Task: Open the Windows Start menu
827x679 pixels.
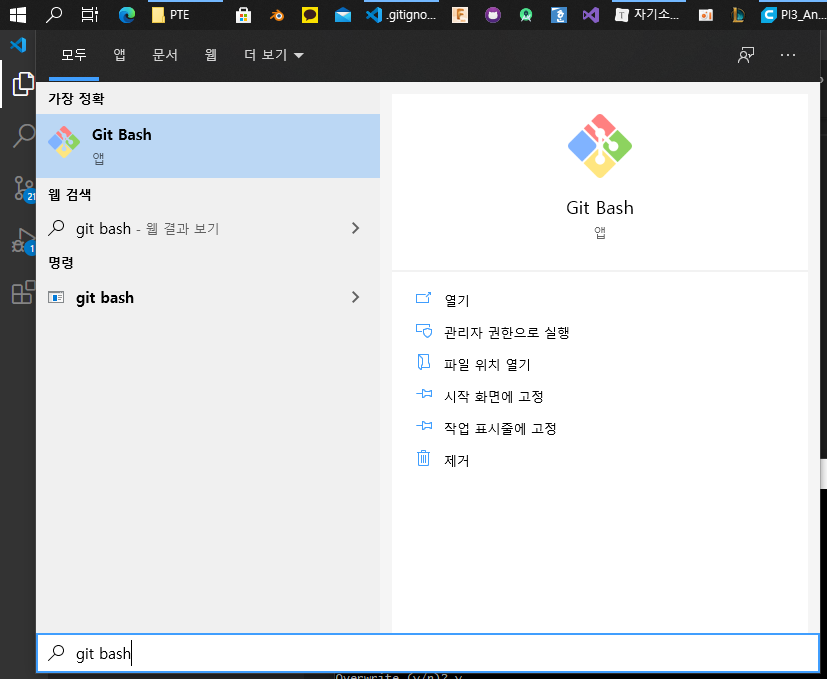Action: [18, 15]
